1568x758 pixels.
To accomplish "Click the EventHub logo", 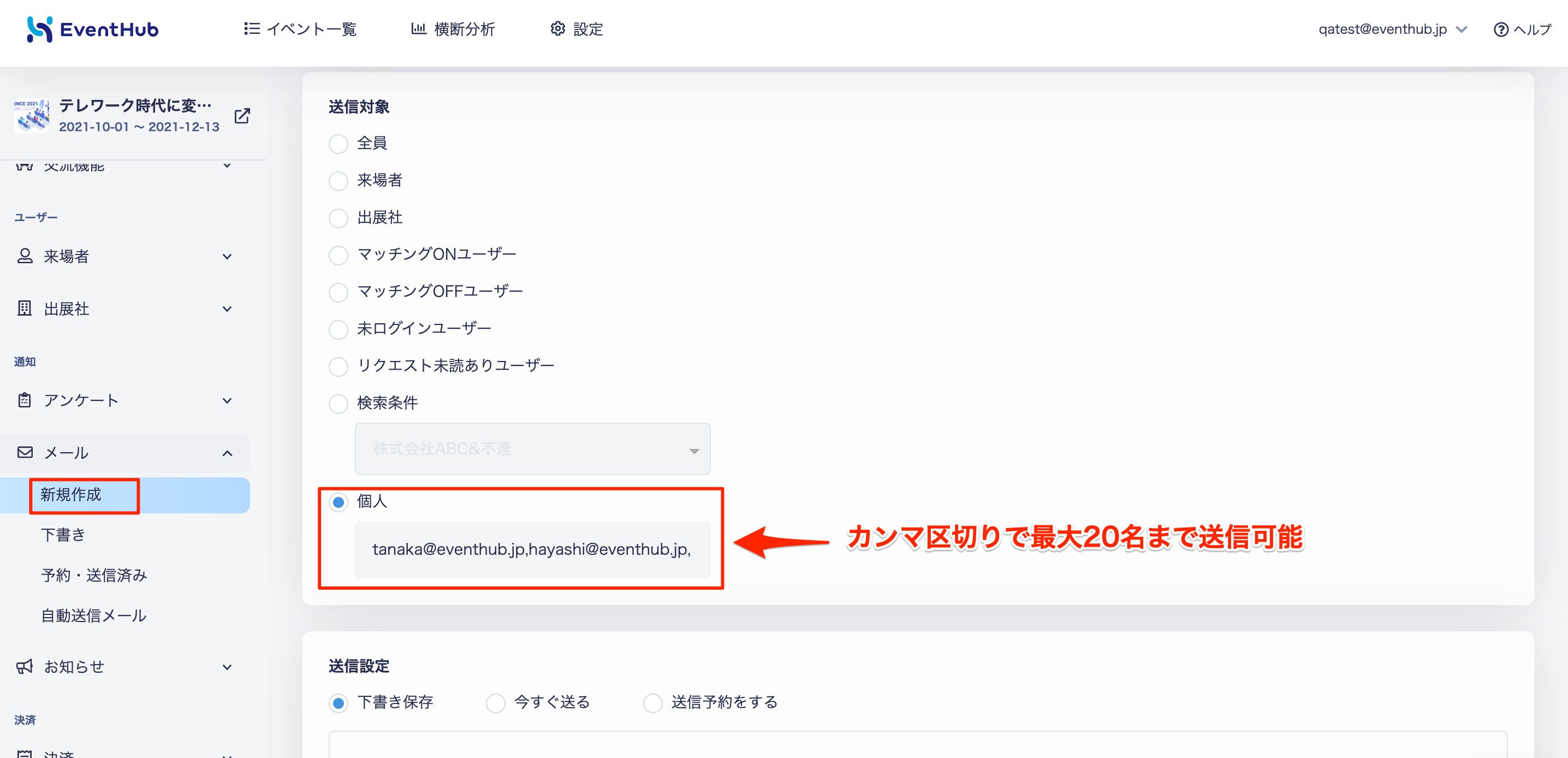I will coord(92,29).
